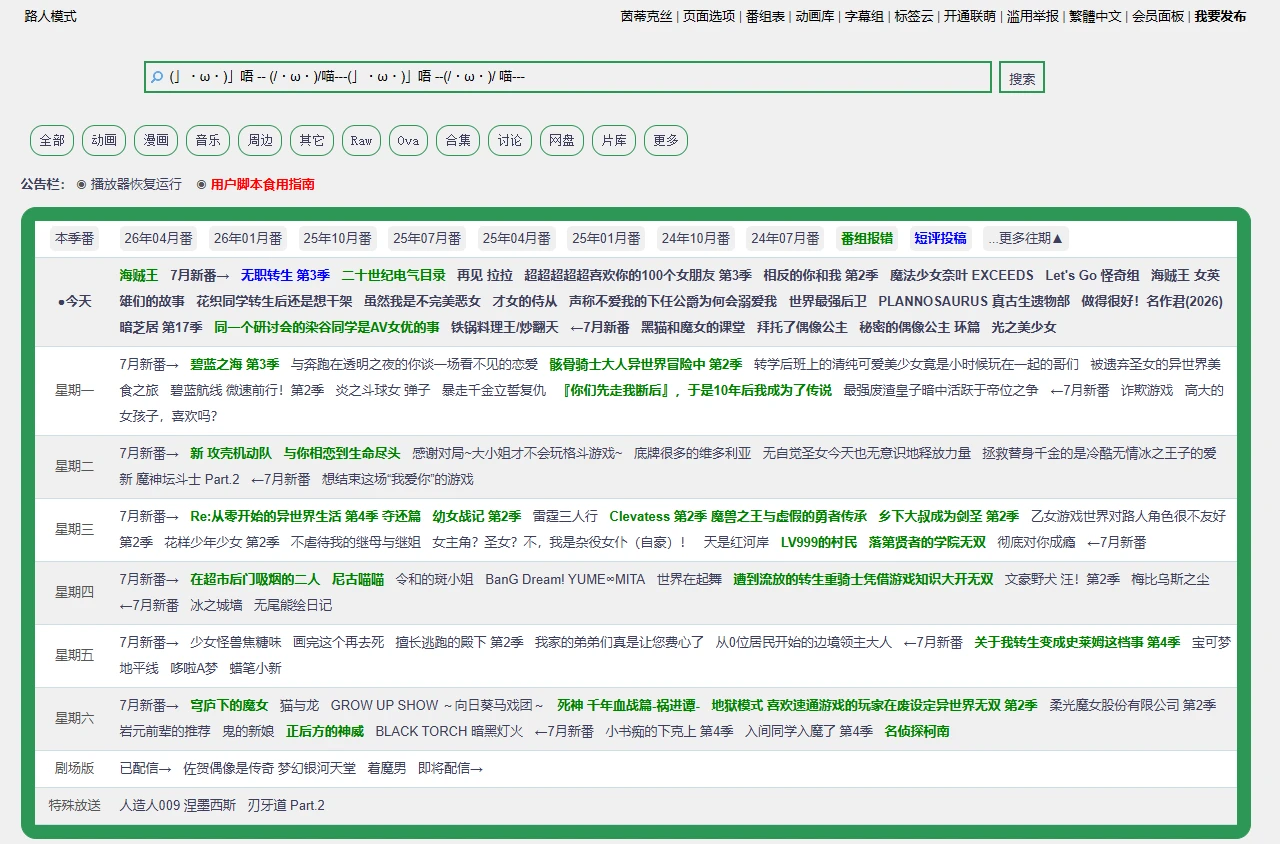This screenshot has height=844, width=1280.
Task: Open 标签云 in the top navigation
Action: [914, 16]
